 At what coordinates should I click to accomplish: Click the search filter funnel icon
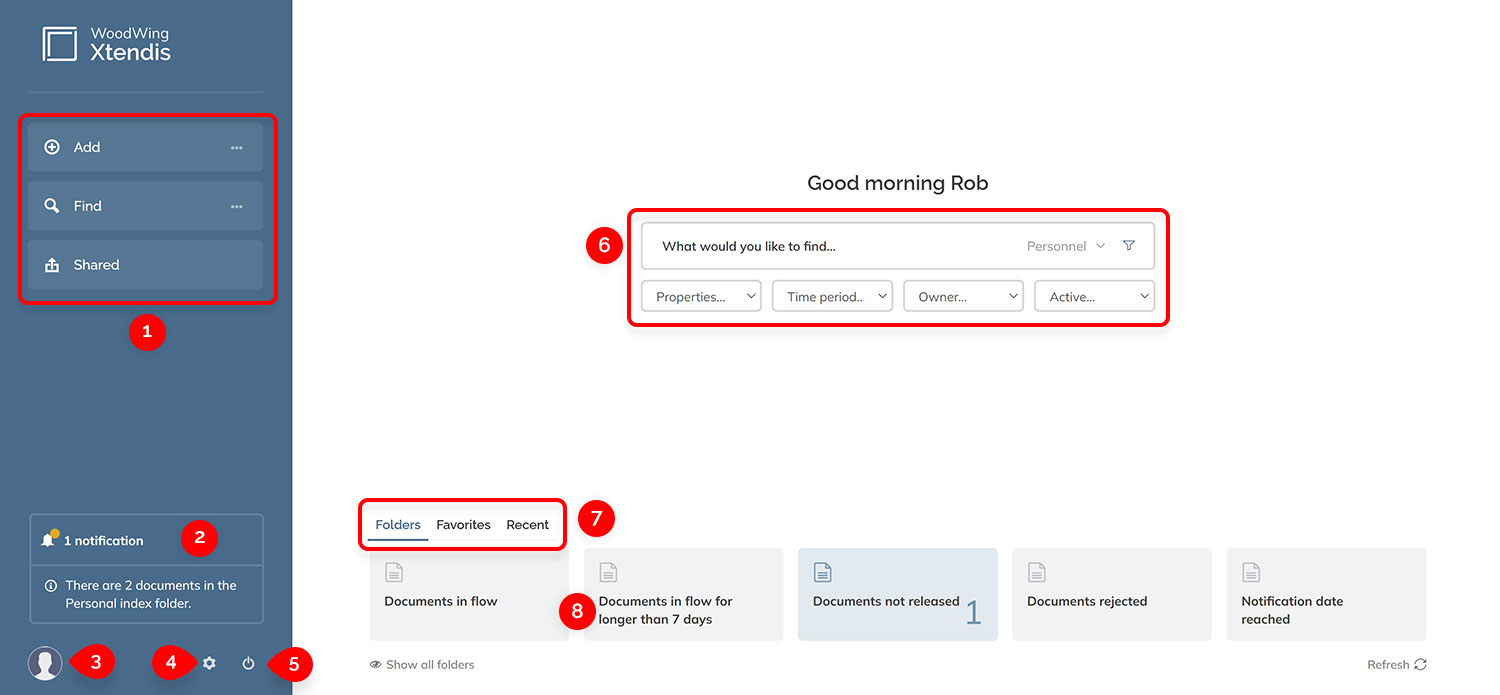point(1129,246)
